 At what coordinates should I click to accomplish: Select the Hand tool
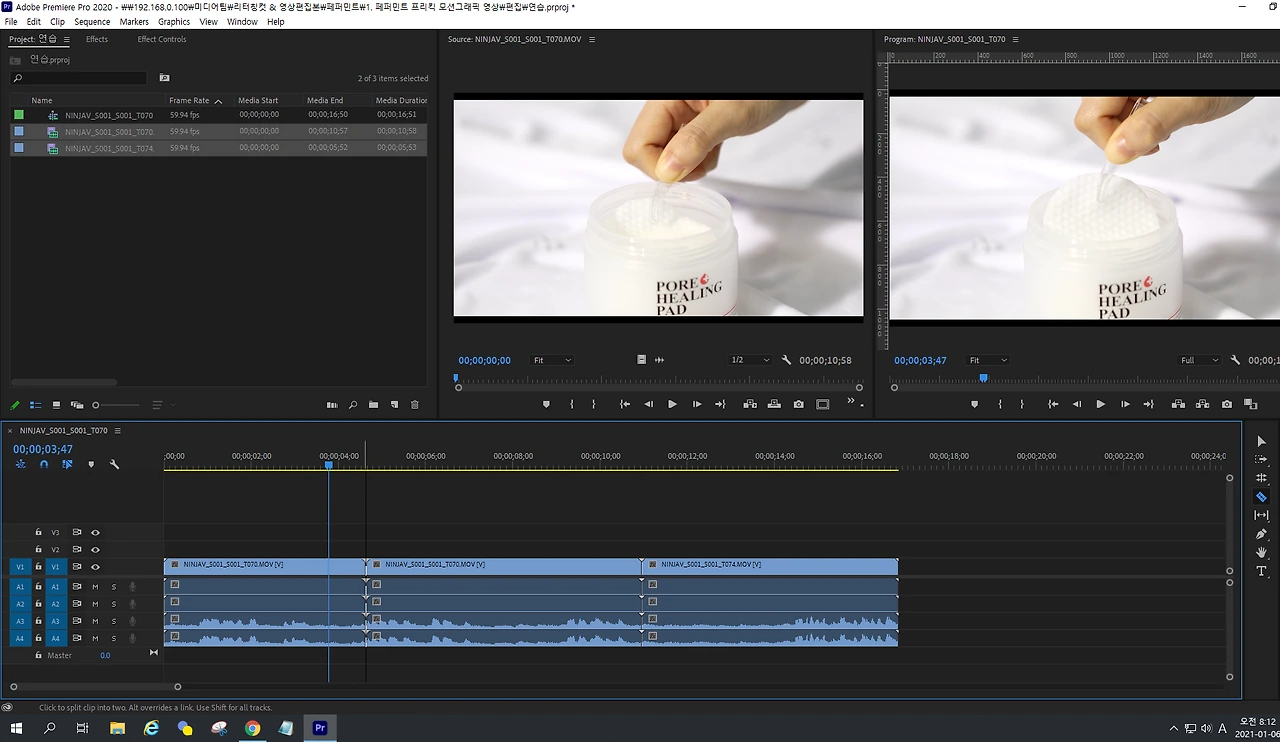click(x=1261, y=552)
